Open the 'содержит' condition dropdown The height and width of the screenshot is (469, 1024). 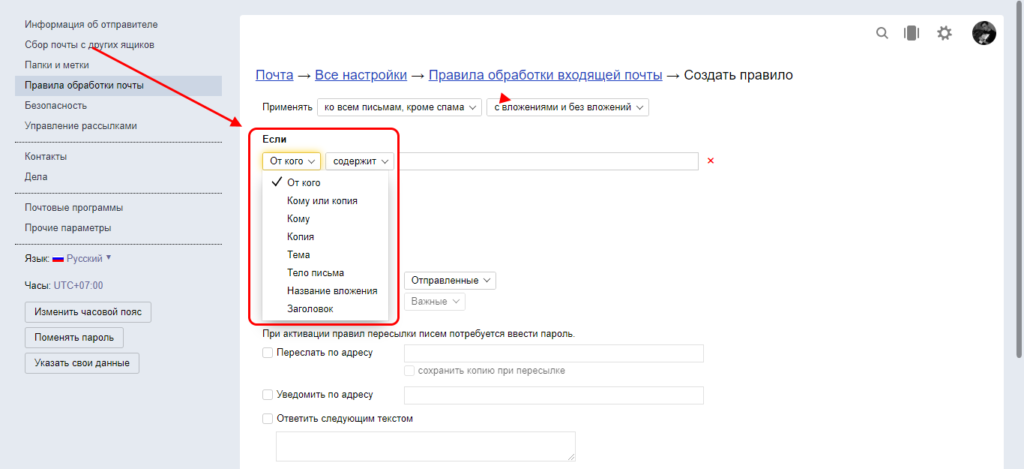359,161
